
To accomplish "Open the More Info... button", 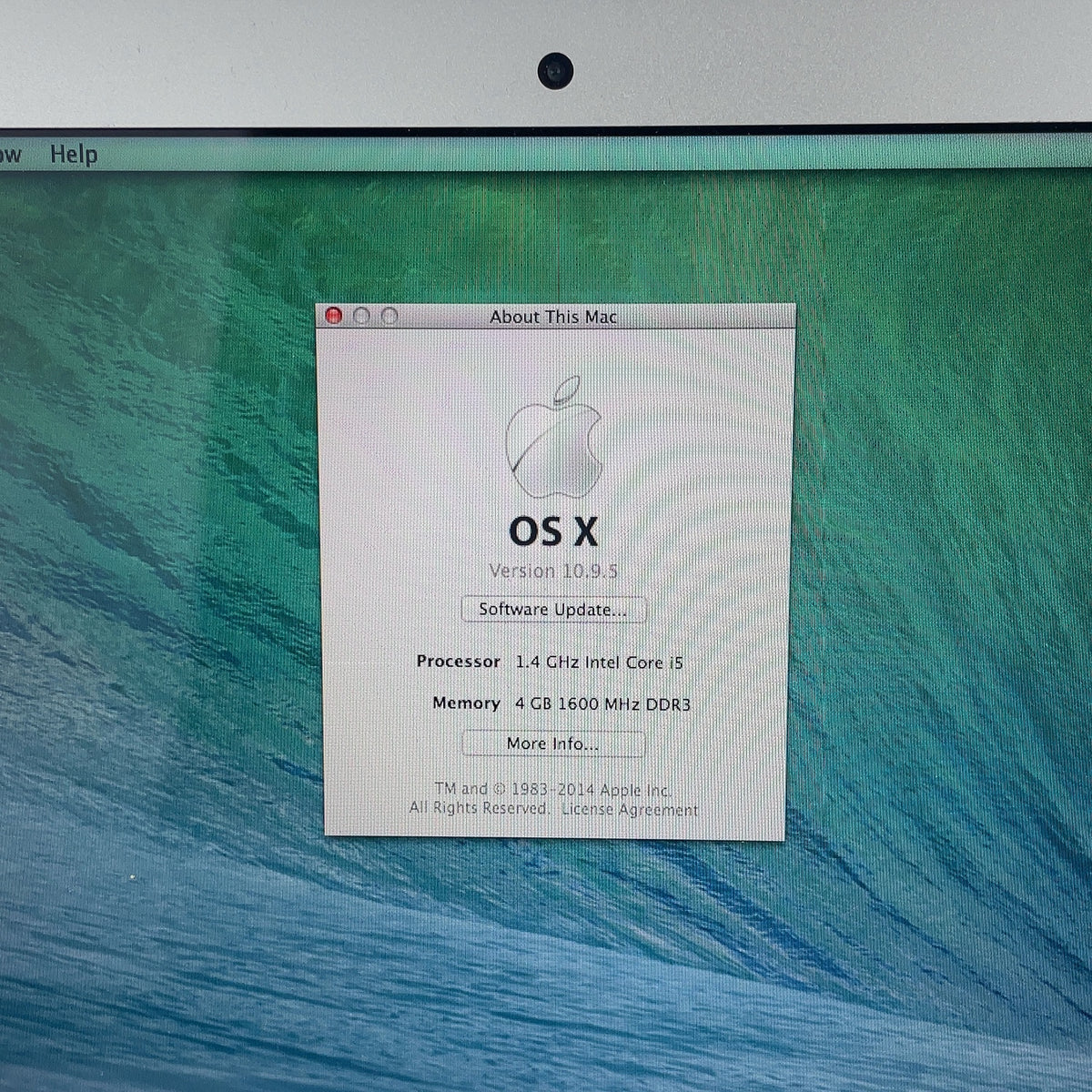I will pos(553,743).
